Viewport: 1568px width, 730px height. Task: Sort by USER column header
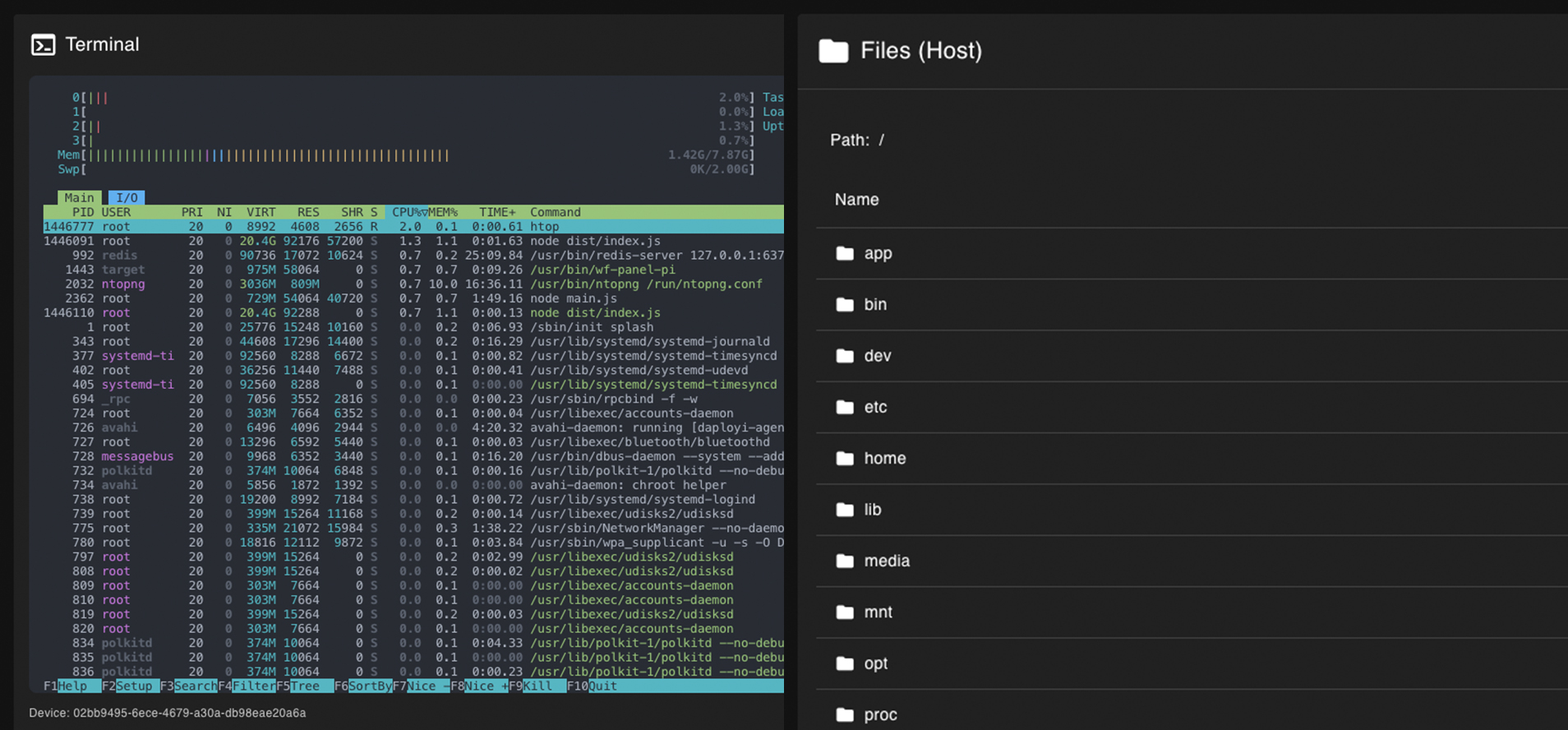pyautogui.click(x=116, y=212)
